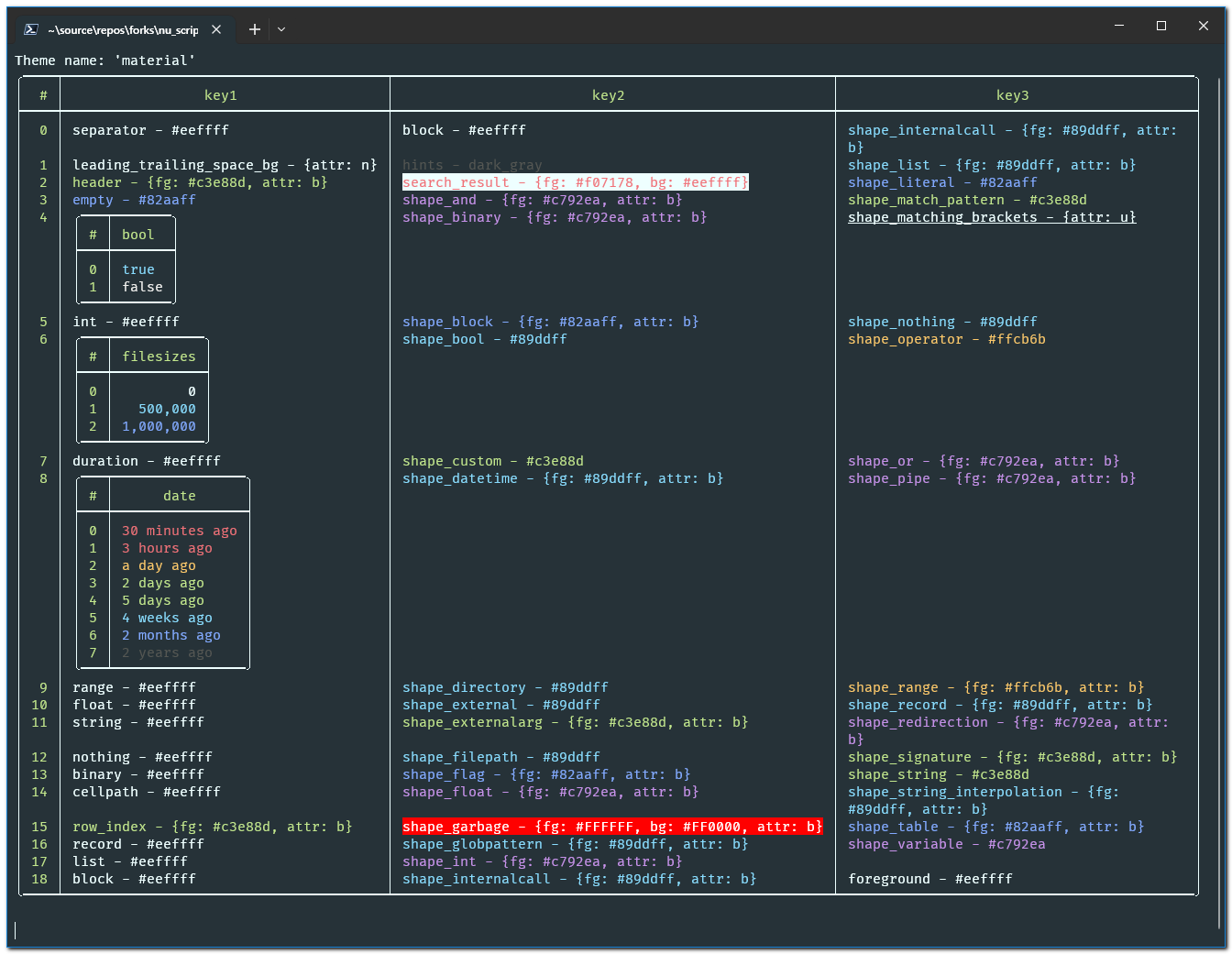
Task: Click 'shape_string - #c3e88d' text
Action: click(x=939, y=774)
